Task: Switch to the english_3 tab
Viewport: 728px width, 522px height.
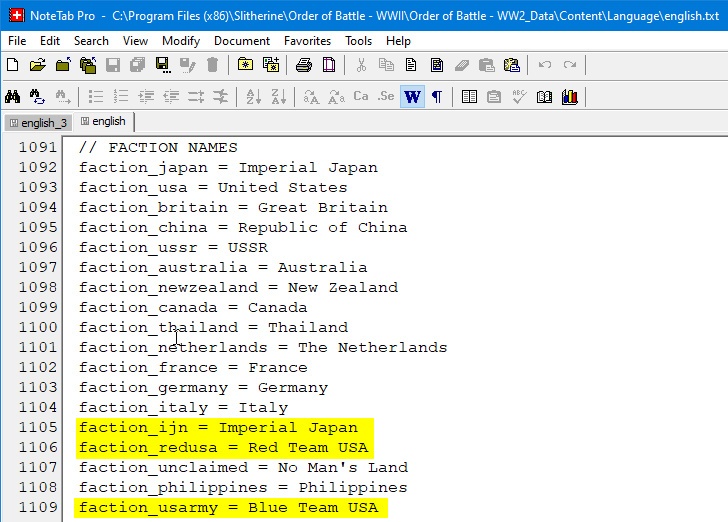Action: 39,123
